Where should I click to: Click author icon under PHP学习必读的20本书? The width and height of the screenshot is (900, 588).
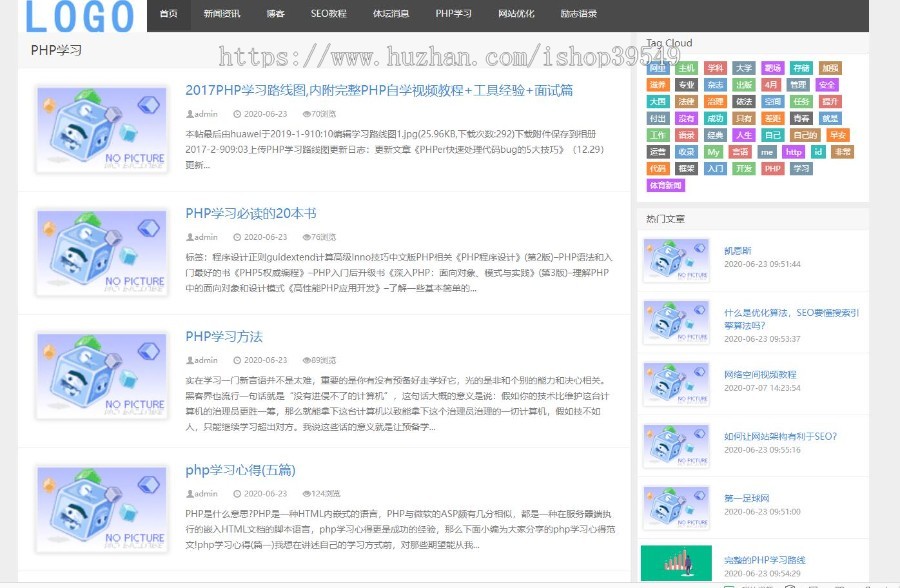[x=189, y=237]
